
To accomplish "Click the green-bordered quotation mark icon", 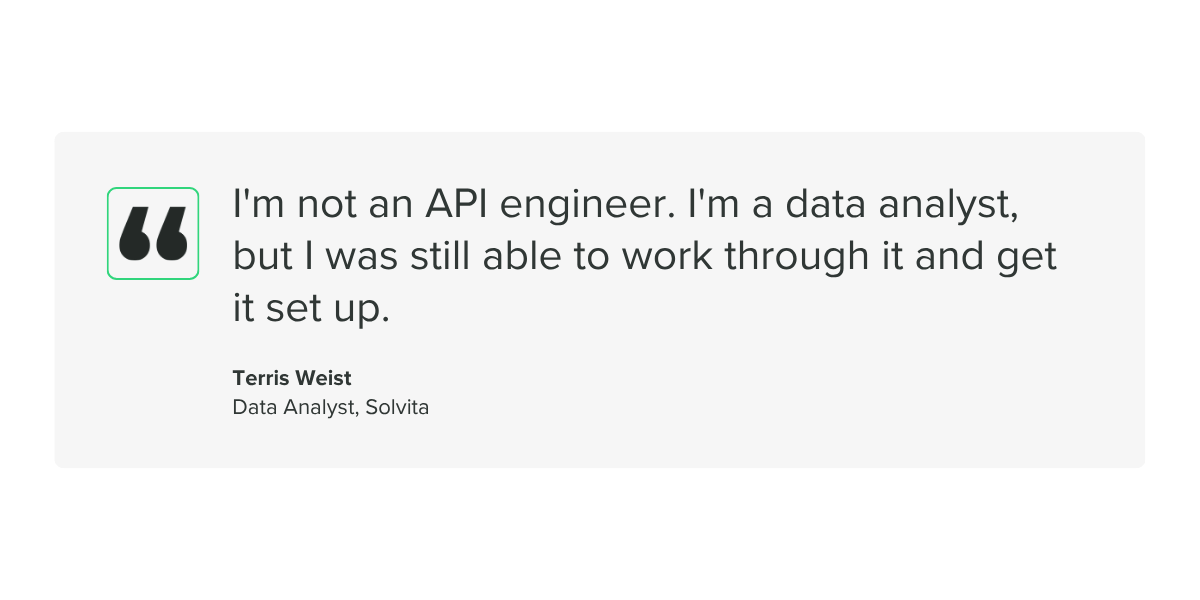I will click(x=153, y=233).
